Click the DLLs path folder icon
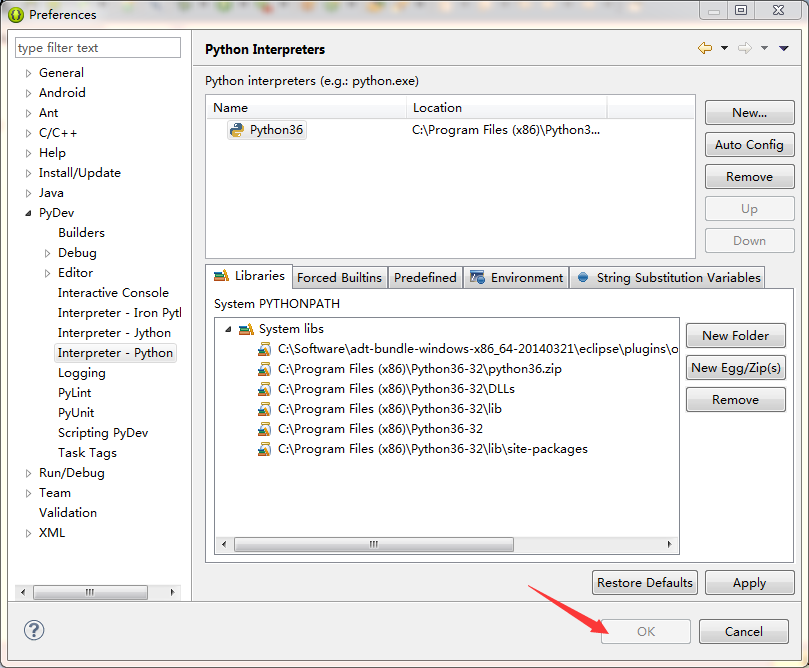Viewport: 809px width, 668px height. (x=264, y=389)
